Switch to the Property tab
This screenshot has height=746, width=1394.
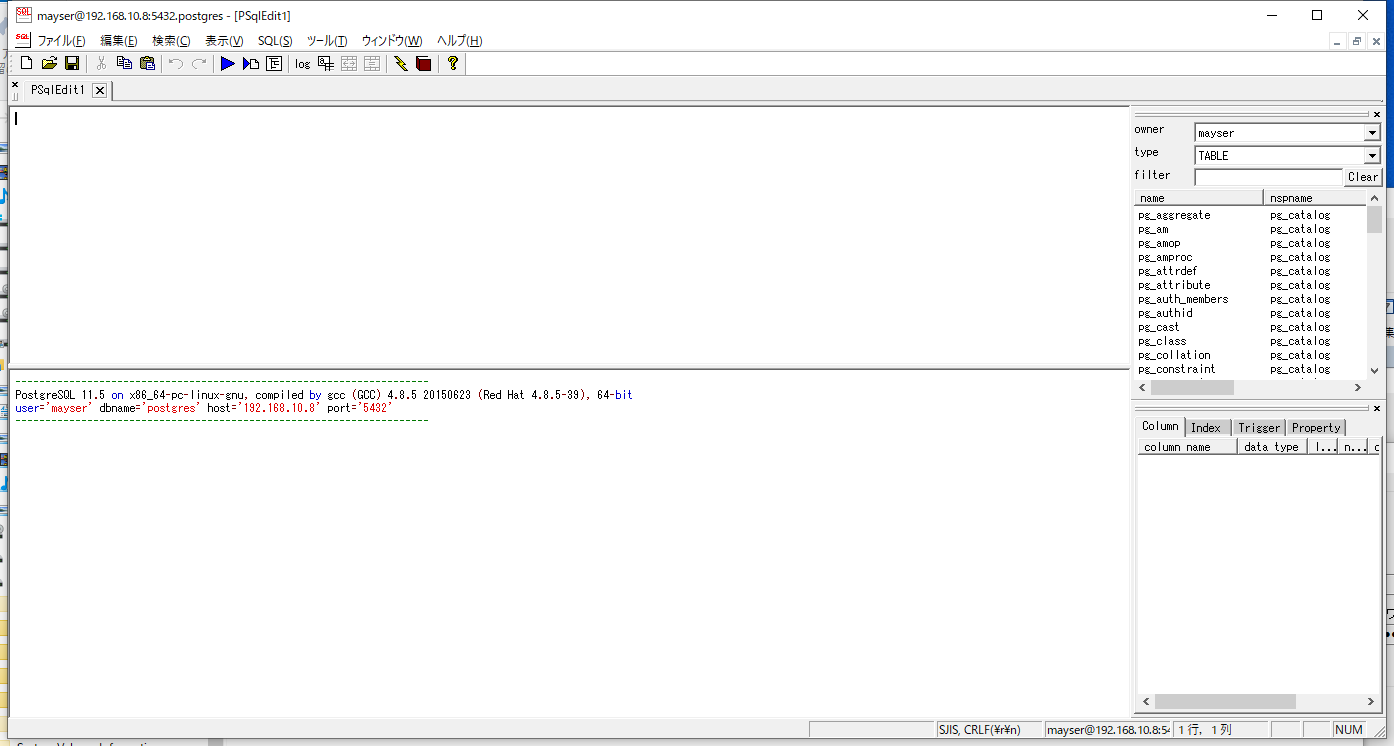pyautogui.click(x=1315, y=428)
